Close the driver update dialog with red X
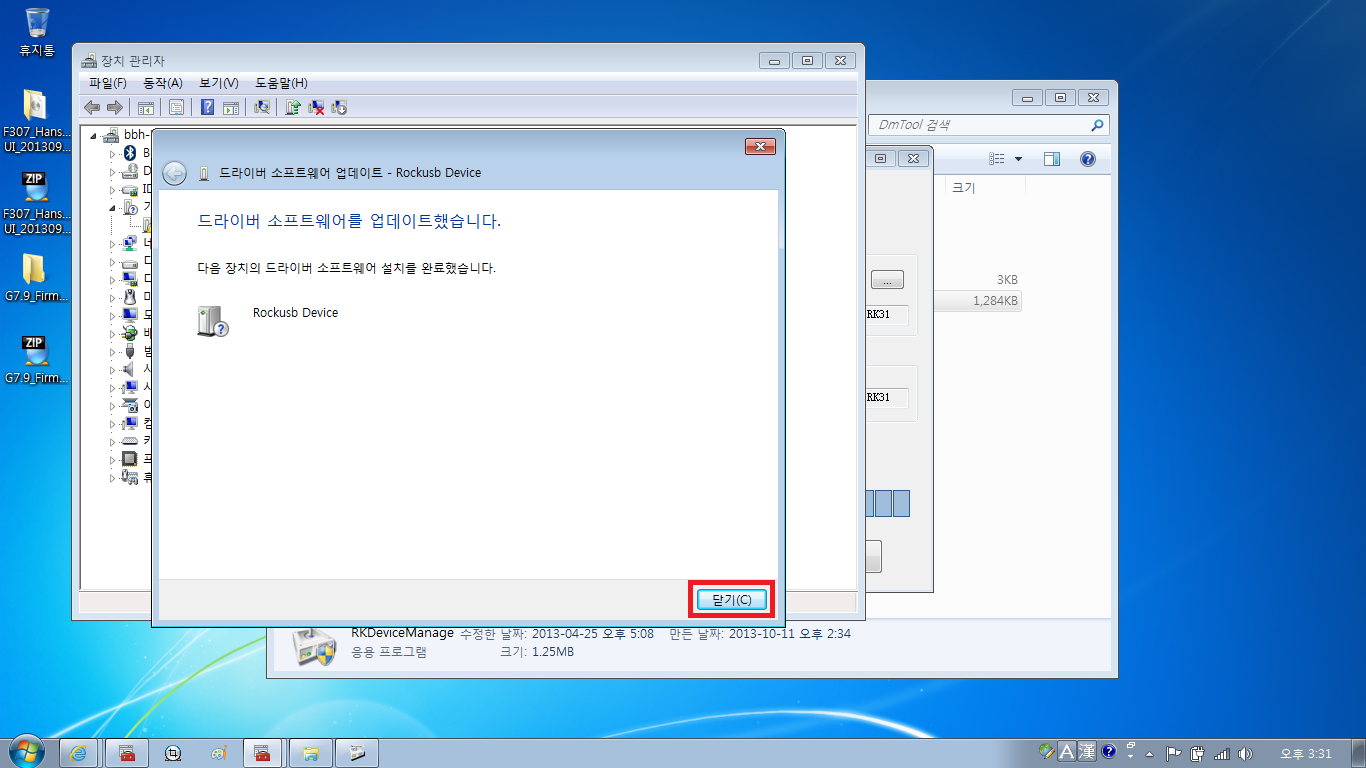 tap(761, 147)
